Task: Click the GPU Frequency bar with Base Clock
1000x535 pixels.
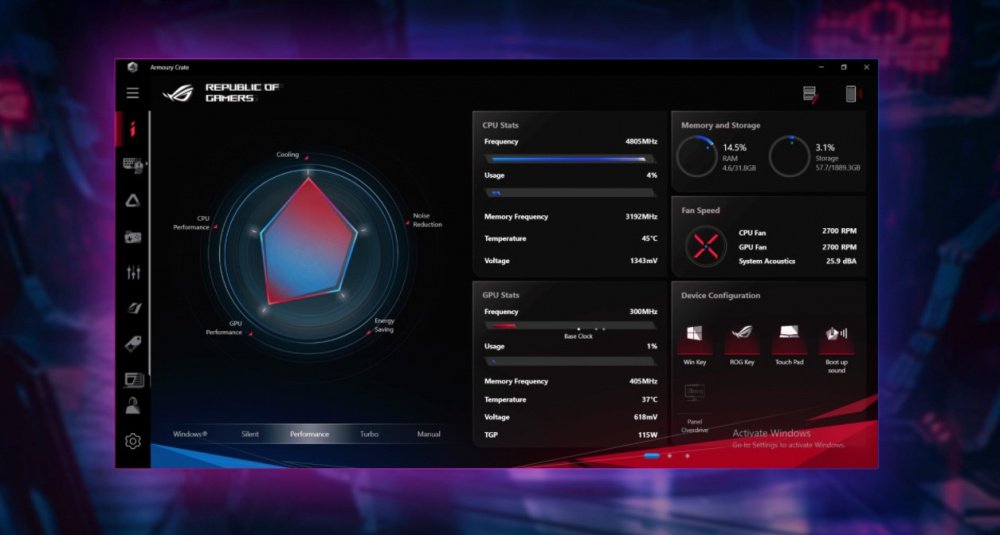Action: click(x=571, y=326)
